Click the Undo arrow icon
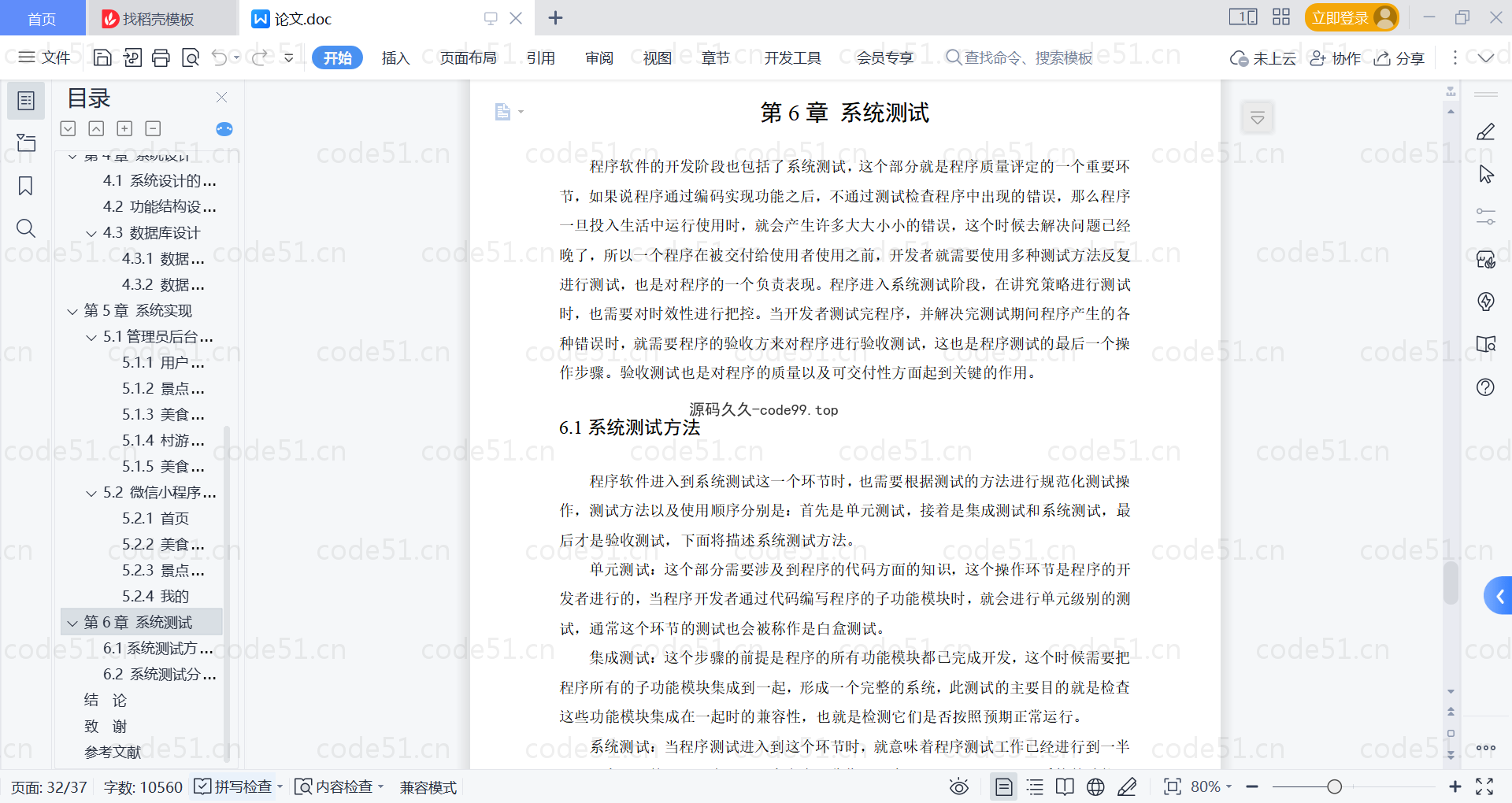1512x803 pixels. point(220,57)
